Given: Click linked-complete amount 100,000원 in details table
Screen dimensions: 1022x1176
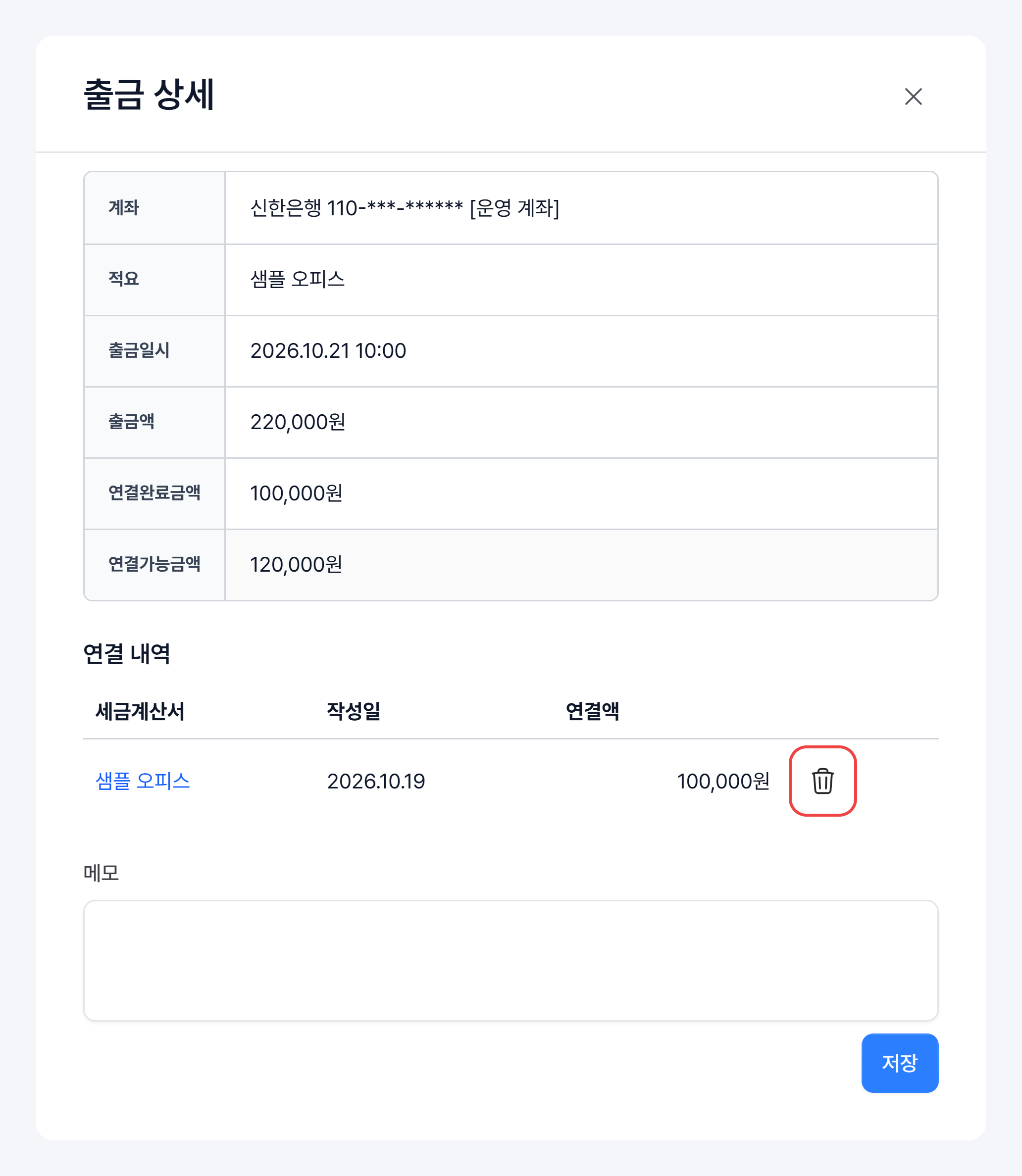Looking at the screenshot, I should tap(296, 493).
